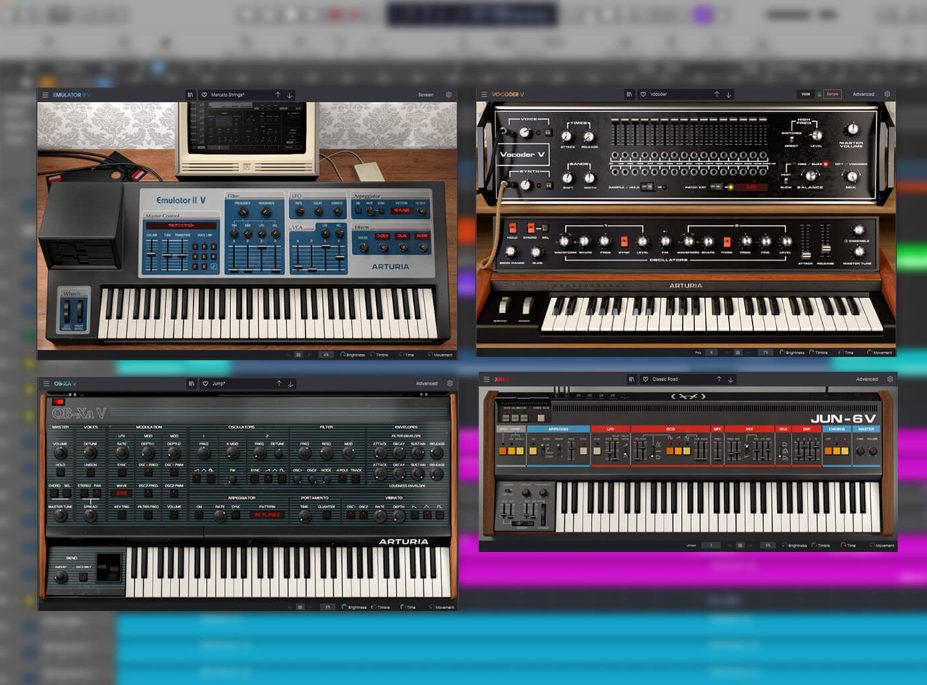The image size is (927, 685).
Task: Click the Emulator II V computer monitor screen
Action: click(247, 127)
